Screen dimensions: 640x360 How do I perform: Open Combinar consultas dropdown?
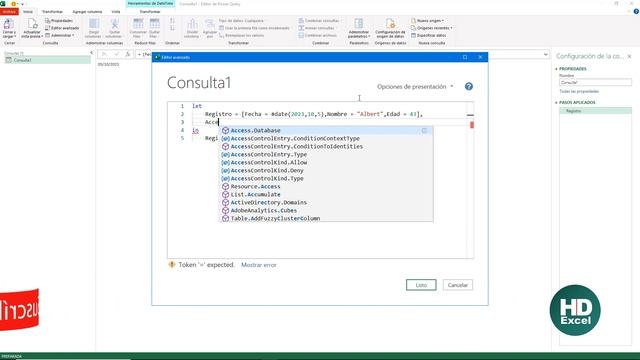point(320,20)
